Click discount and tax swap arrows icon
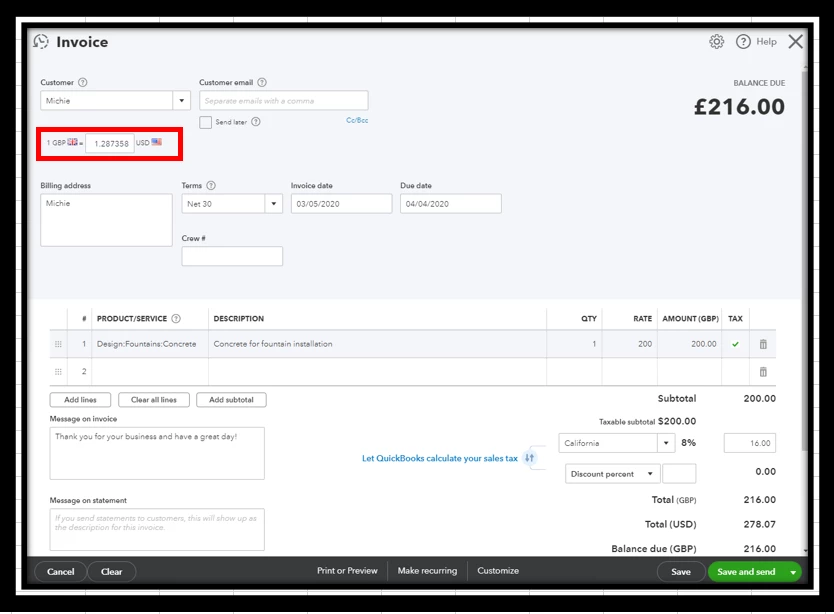Screen dimensions: 834x614 (x=529, y=458)
